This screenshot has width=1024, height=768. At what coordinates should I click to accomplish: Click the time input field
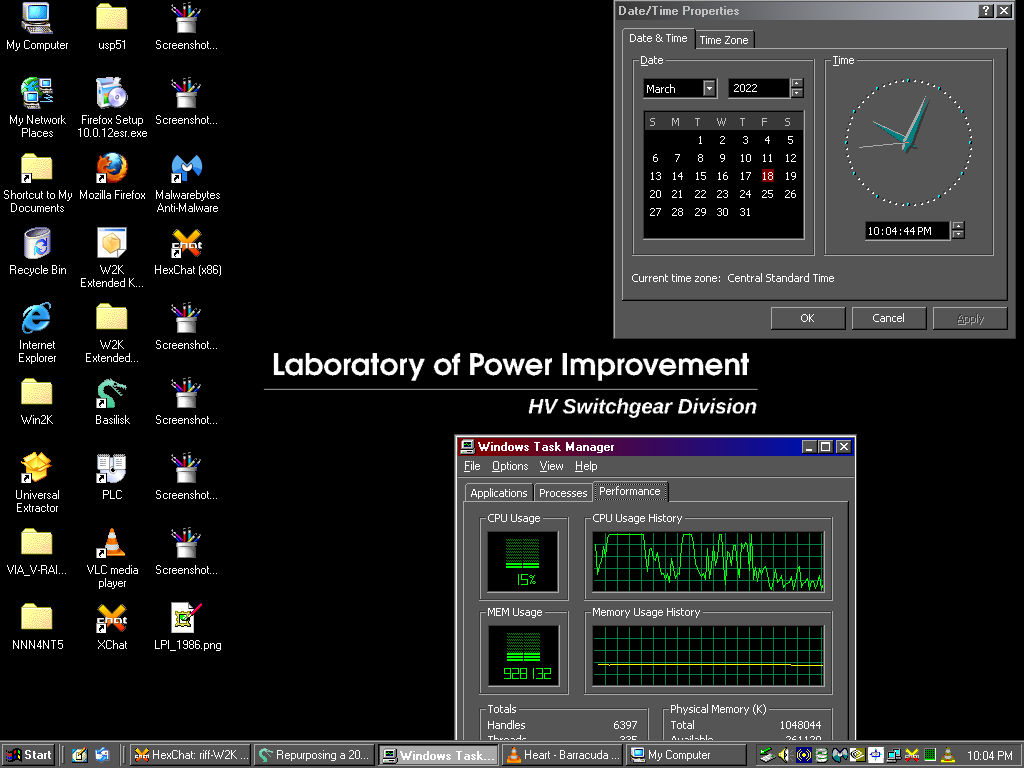[x=905, y=231]
